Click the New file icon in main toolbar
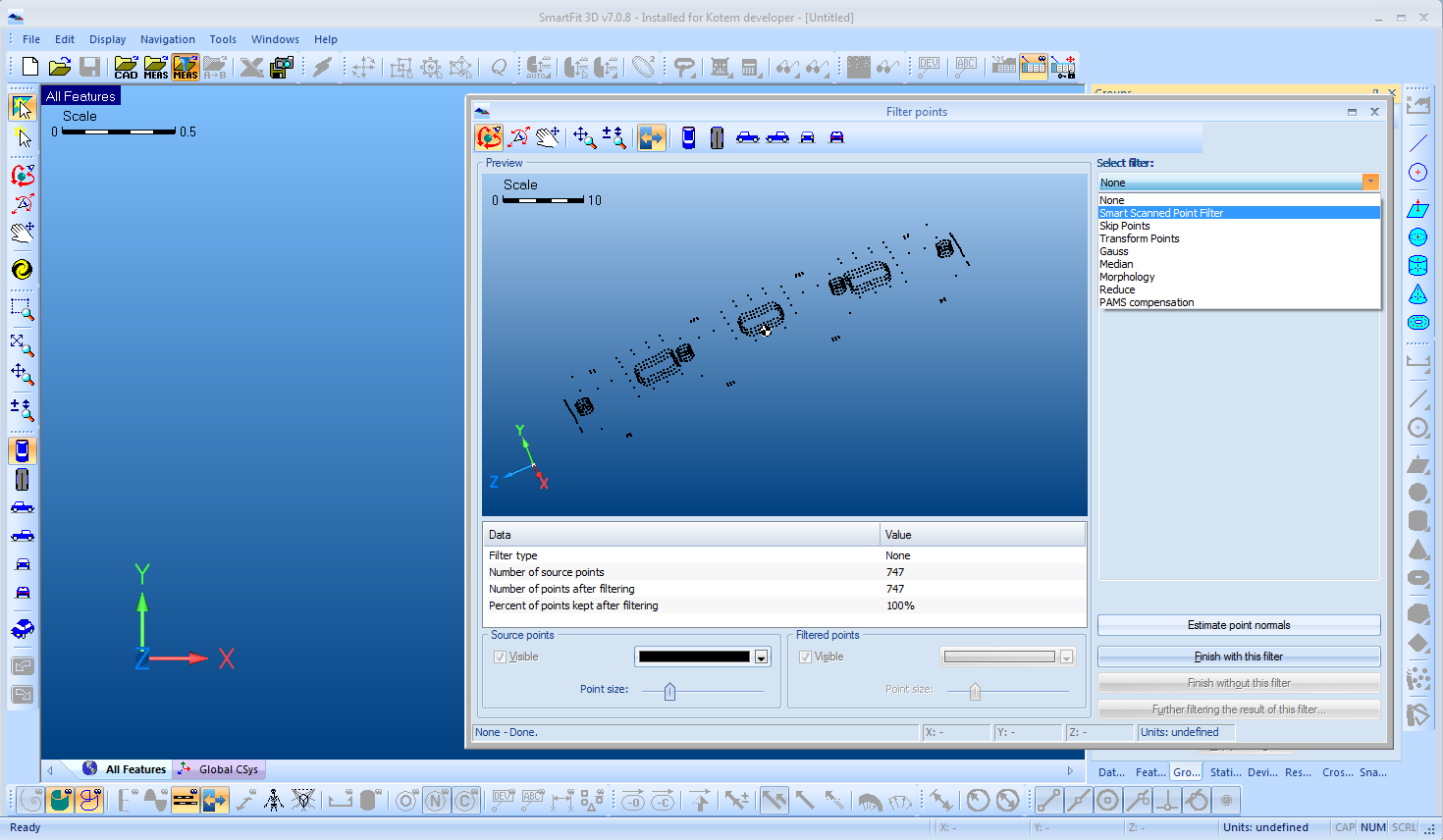1443x840 pixels. coord(30,67)
